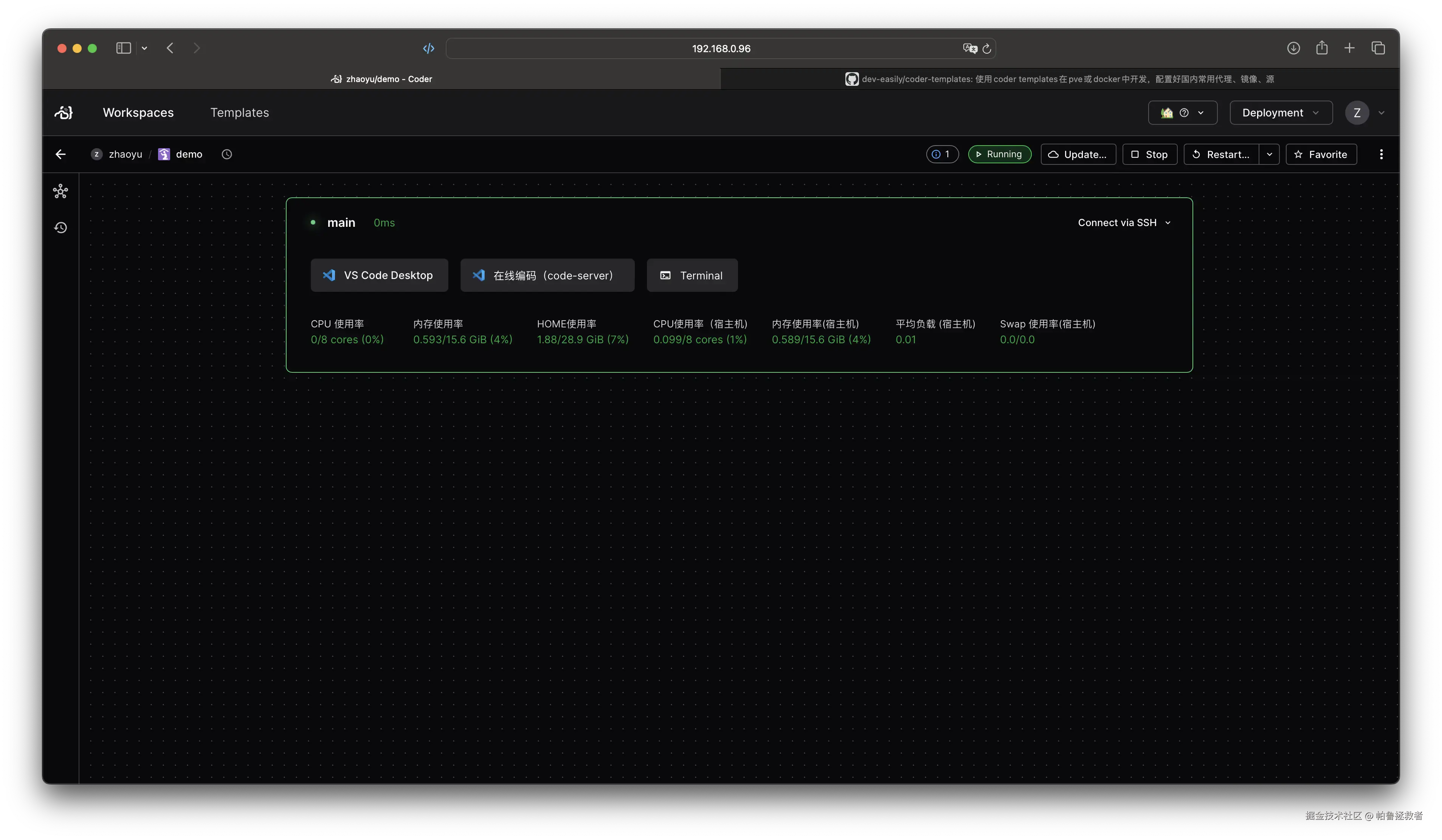
Task: Click the 192.168.0.96 address field
Action: 720,49
